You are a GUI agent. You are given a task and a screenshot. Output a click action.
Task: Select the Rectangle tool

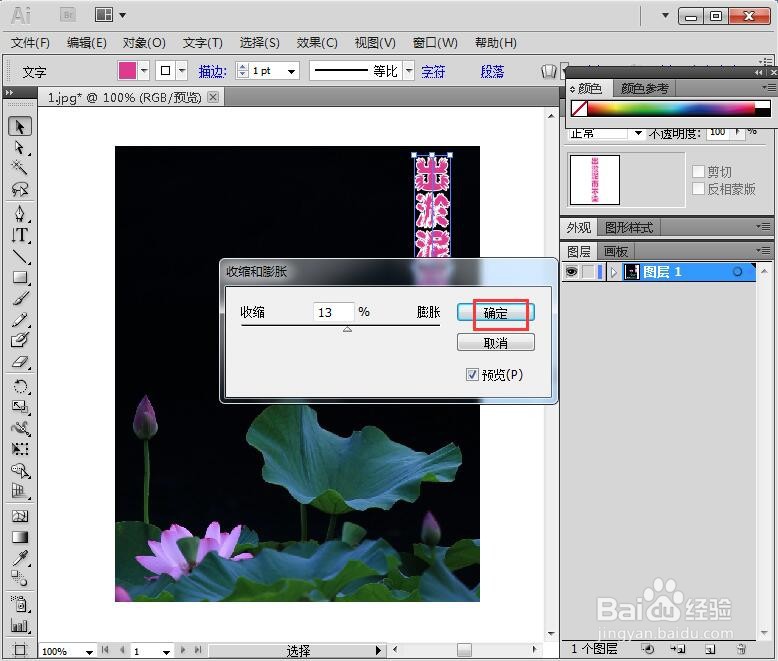coord(20,277)
